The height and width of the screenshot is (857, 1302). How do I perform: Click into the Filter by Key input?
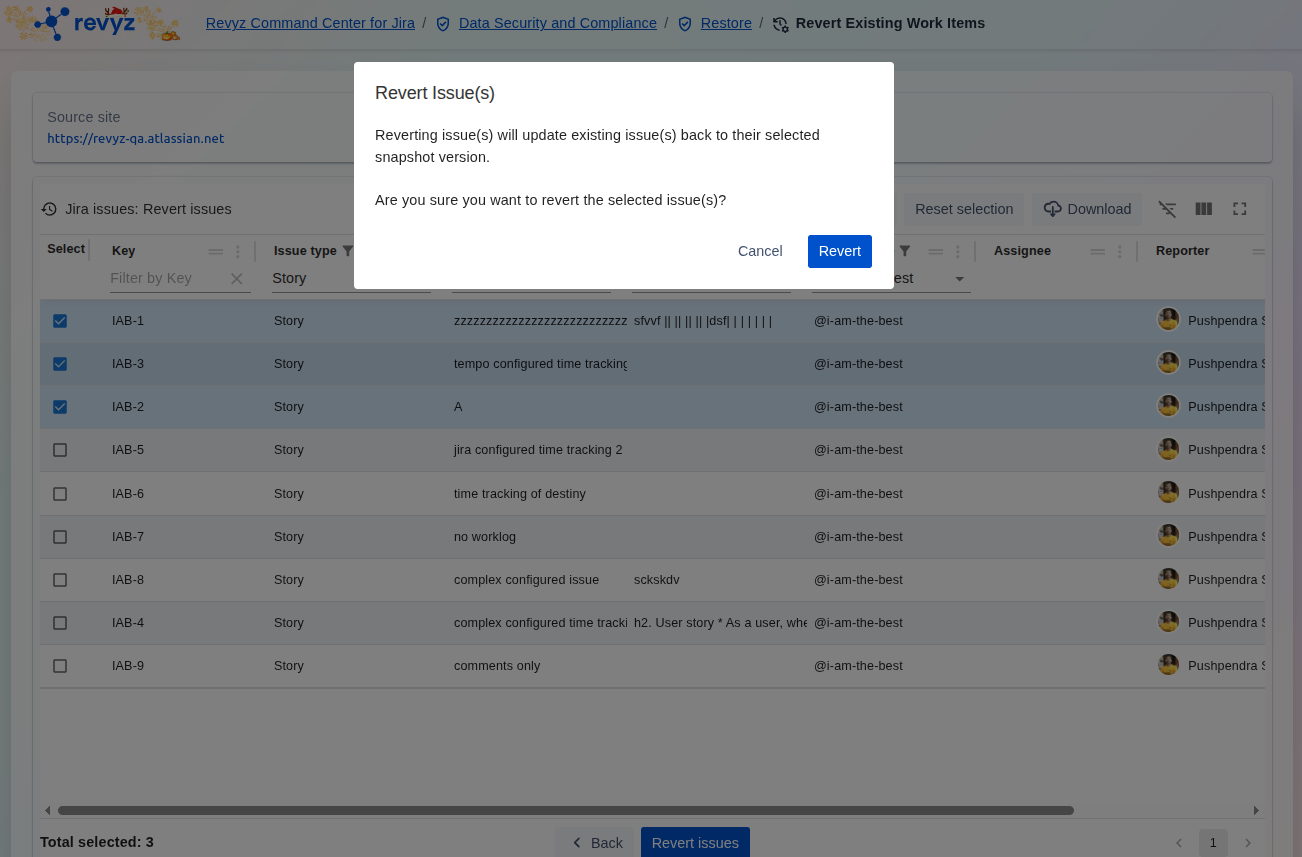[x=165, y=279]
